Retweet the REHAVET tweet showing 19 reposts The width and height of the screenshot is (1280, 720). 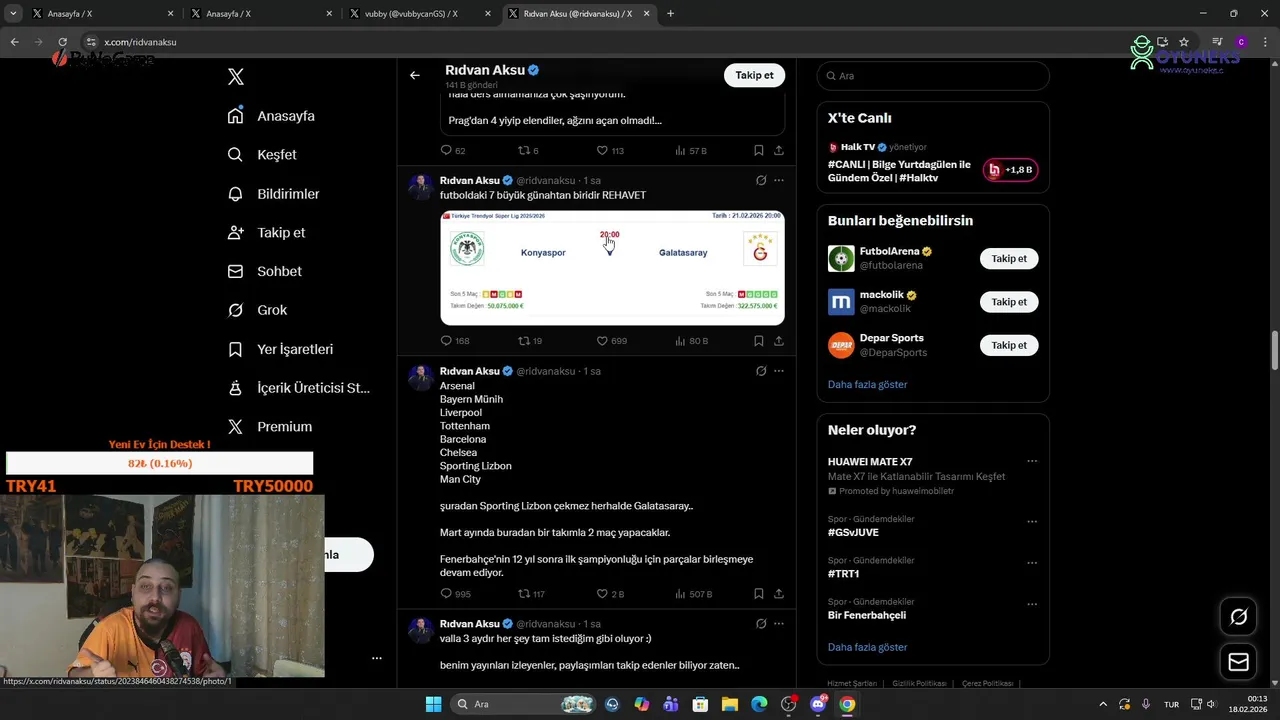coord(523,341)
